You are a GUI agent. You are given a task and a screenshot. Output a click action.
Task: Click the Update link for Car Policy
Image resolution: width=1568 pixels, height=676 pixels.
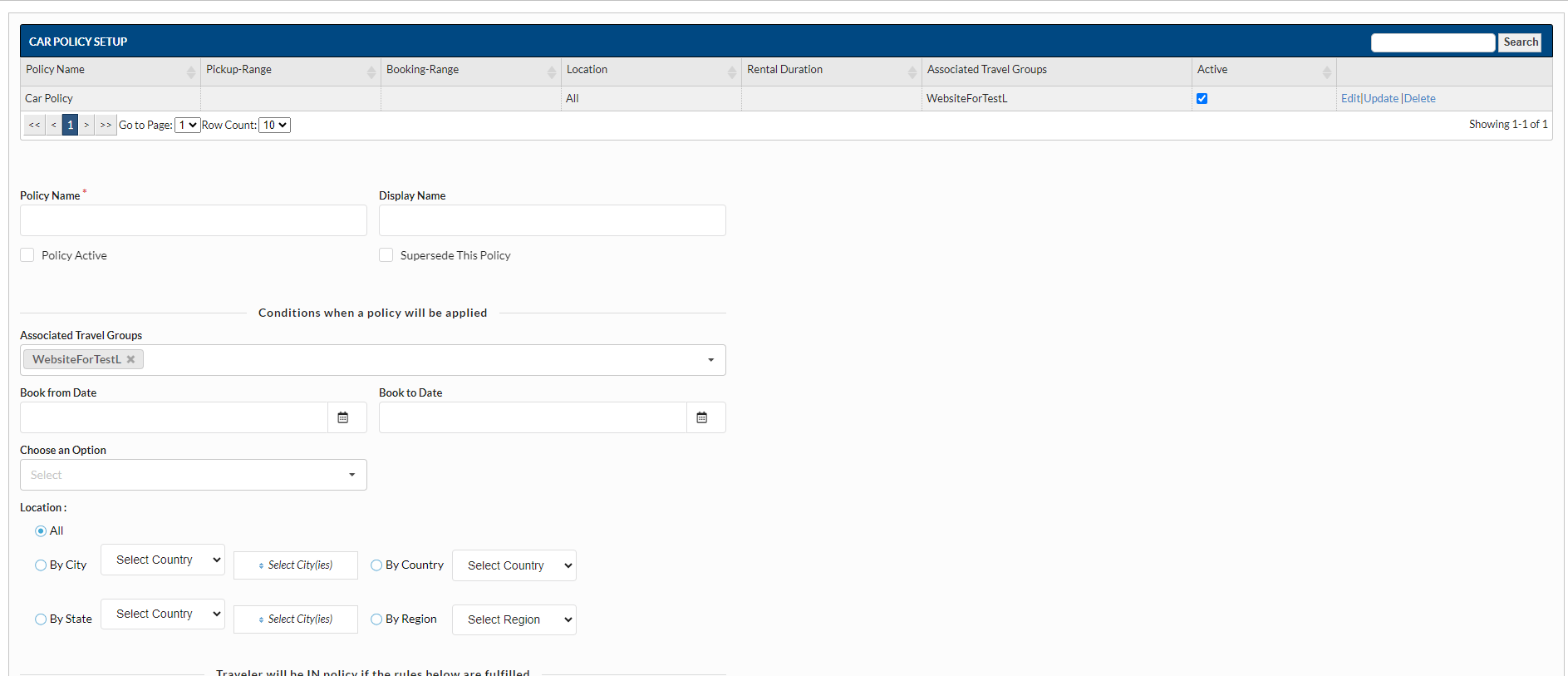point(1381,98)
